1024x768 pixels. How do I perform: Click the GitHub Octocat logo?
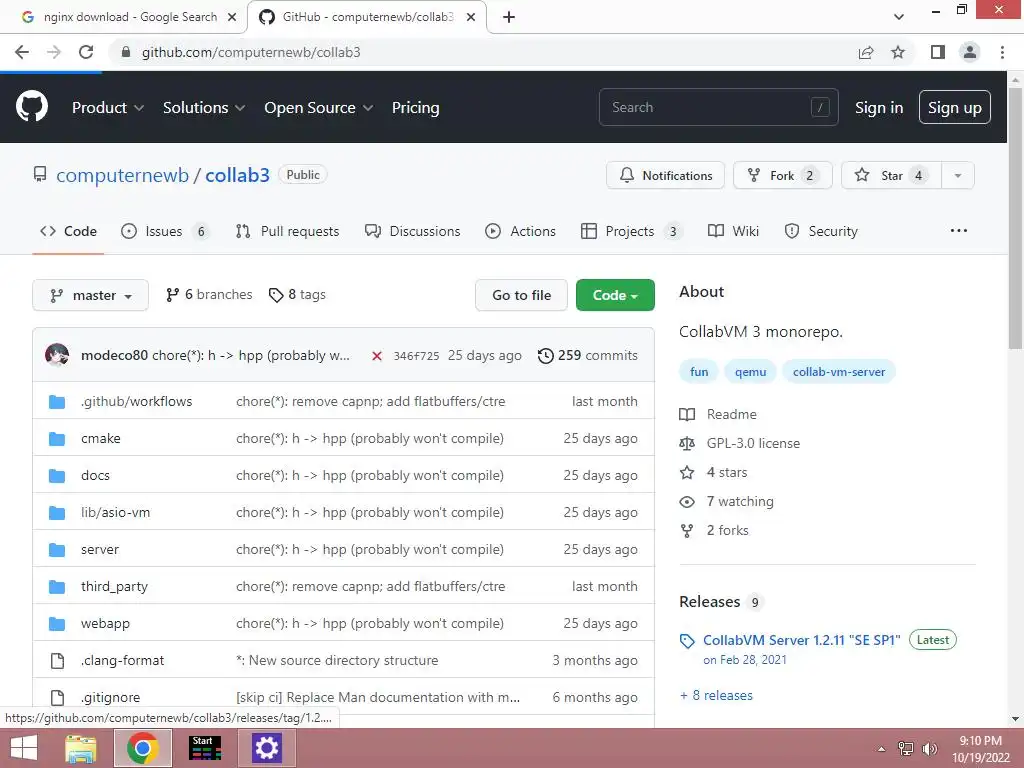(31, 107)
